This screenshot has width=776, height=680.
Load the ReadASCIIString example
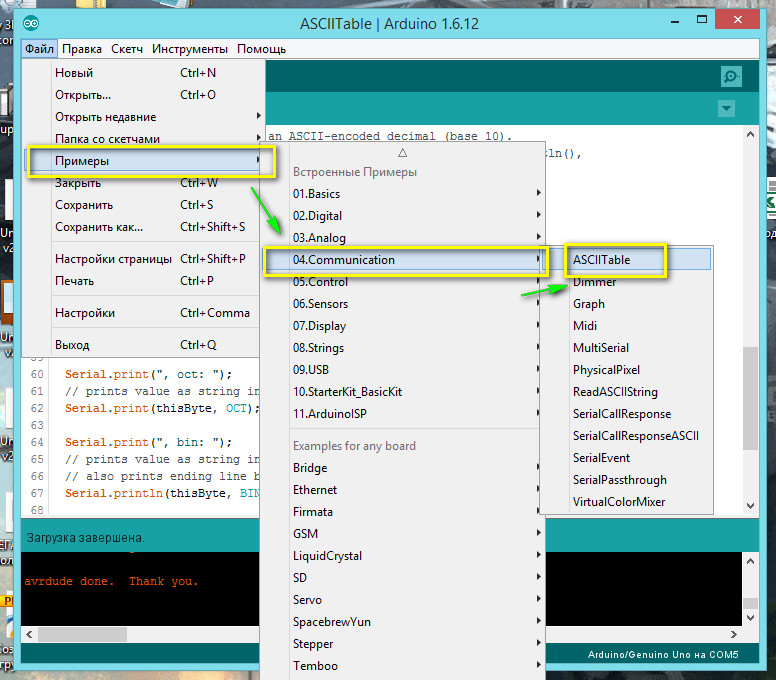pos(627,392)
